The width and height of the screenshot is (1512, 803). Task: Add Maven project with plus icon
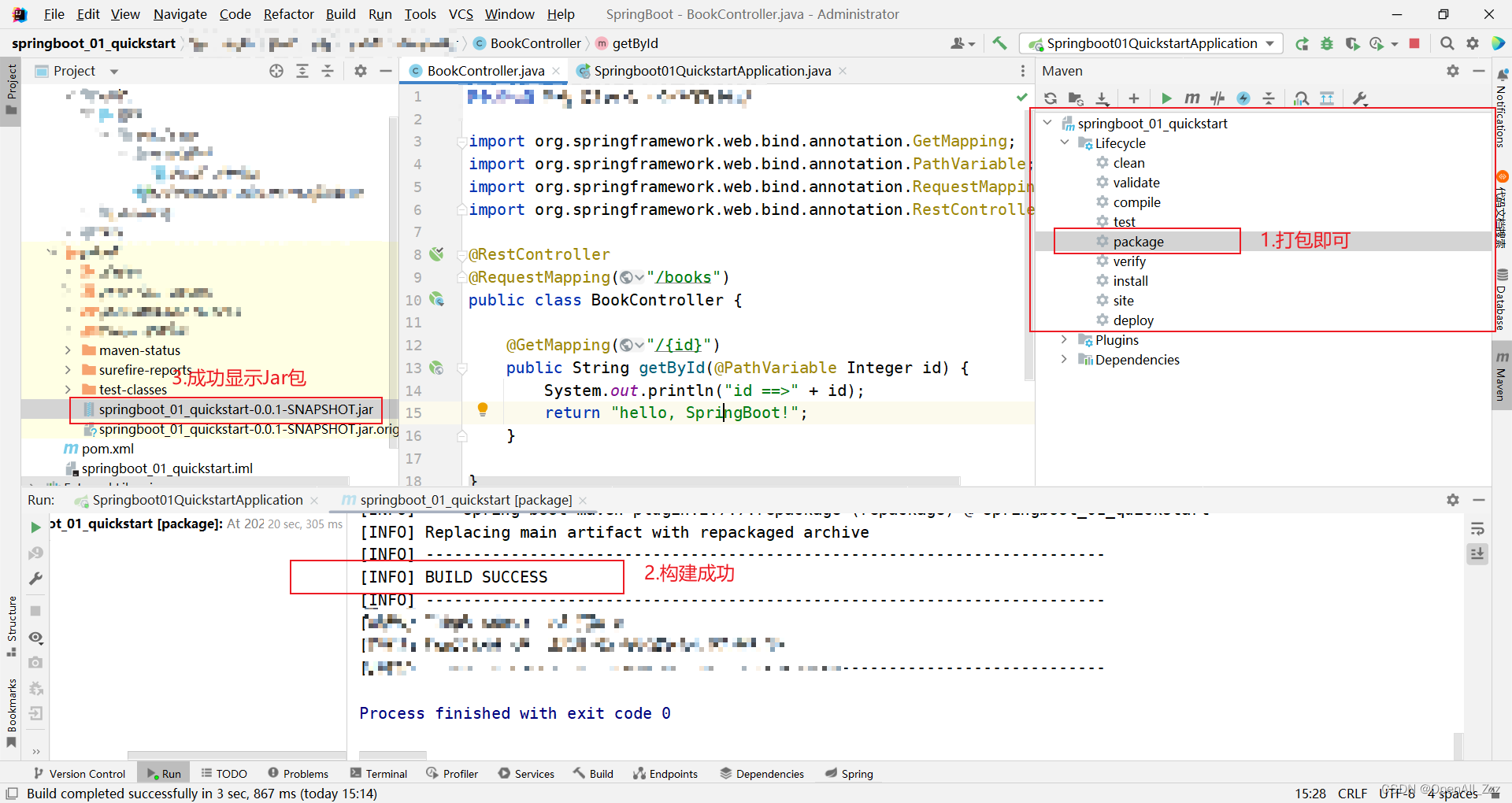(1133, 98)
